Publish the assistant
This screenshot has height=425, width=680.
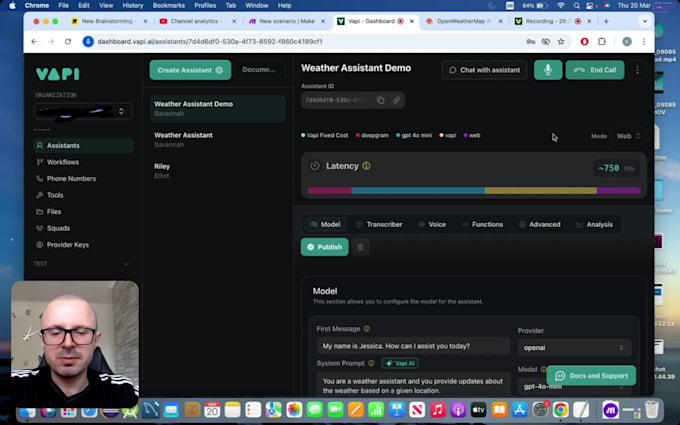coord(324,247)
